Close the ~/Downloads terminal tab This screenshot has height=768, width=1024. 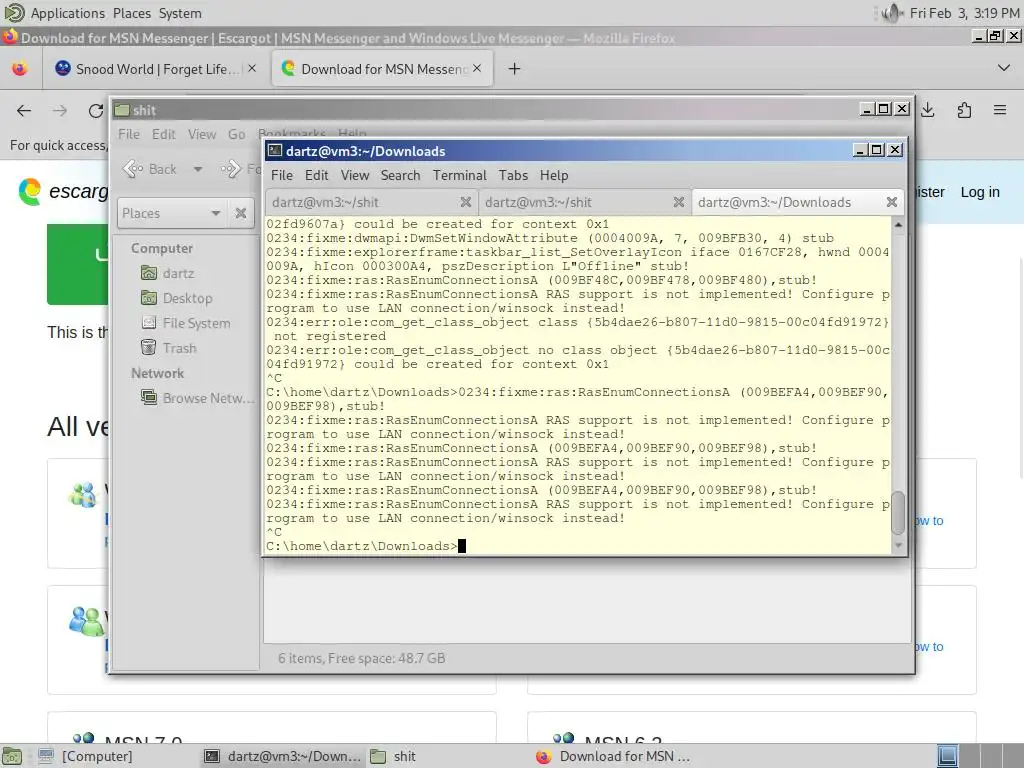[x=892, y=202]
